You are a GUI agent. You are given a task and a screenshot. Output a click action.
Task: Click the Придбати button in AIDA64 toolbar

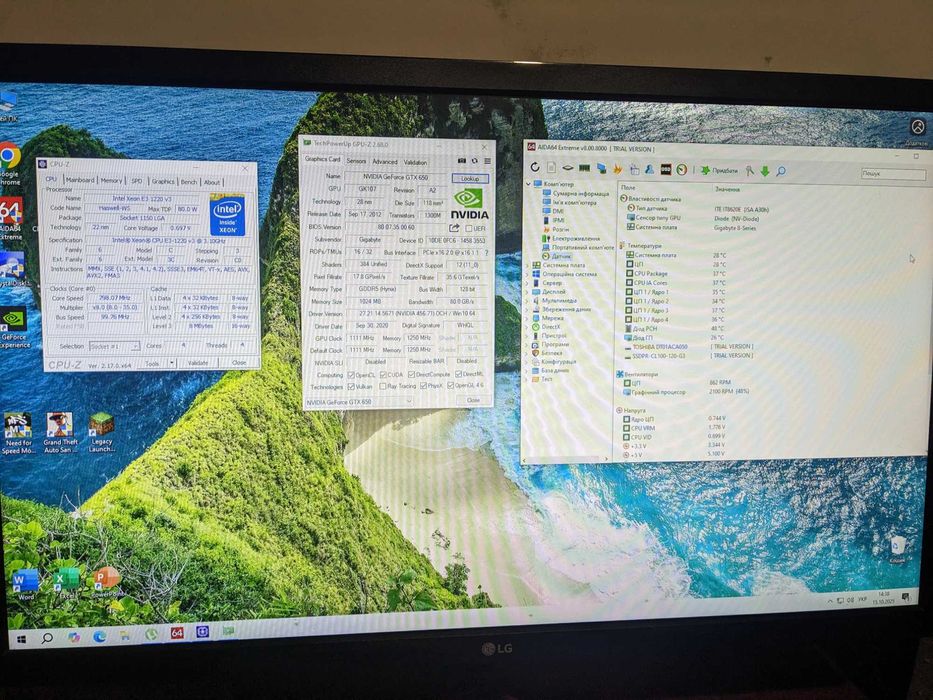(x=719, y=171)
